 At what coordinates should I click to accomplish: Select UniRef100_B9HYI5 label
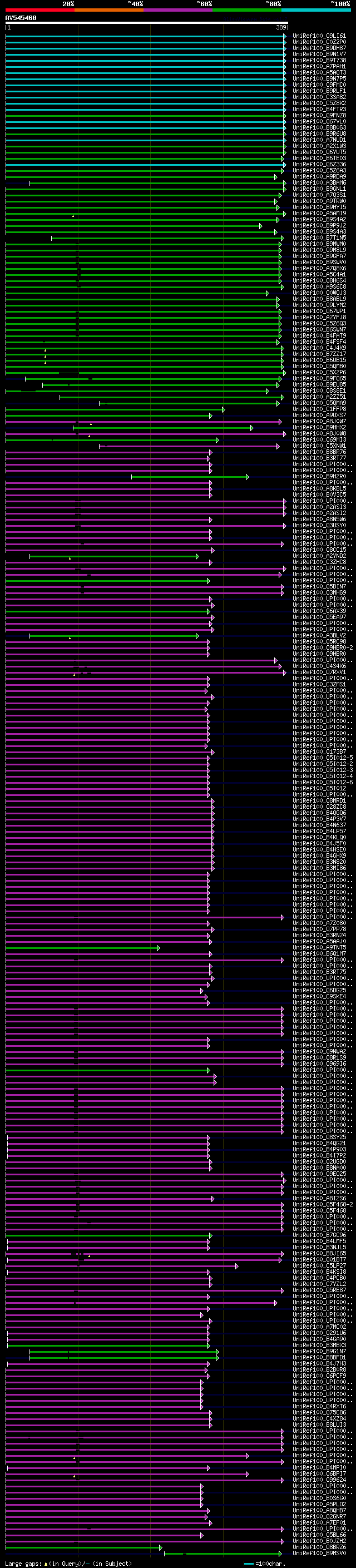[319, 207]
